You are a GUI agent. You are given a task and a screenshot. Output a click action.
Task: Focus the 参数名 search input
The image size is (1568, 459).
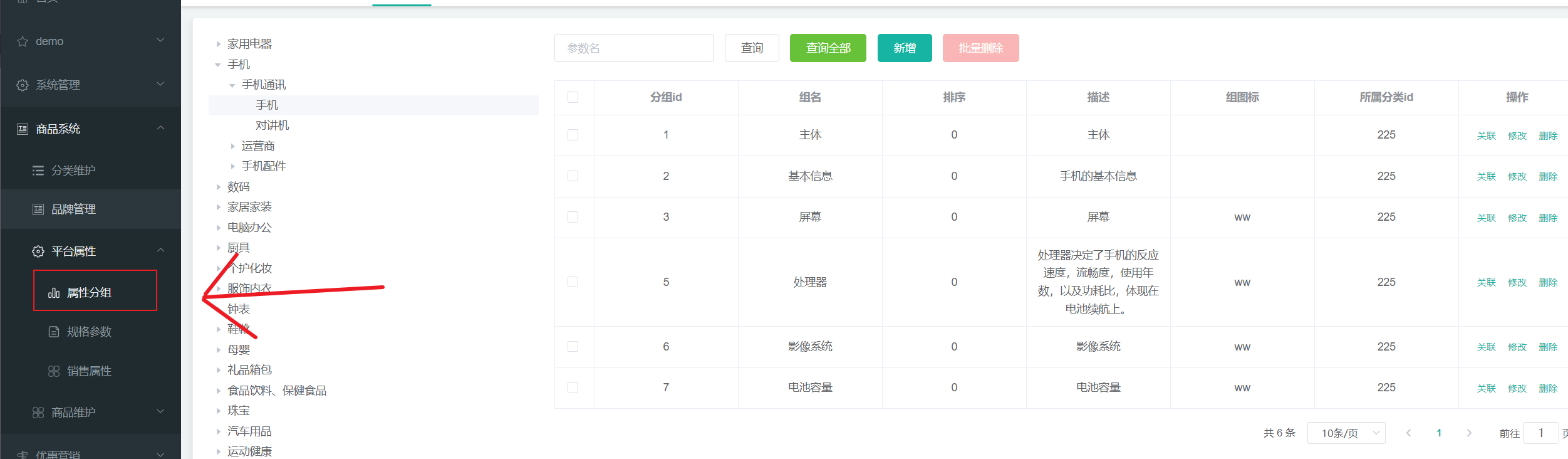(x=634, y=48)
